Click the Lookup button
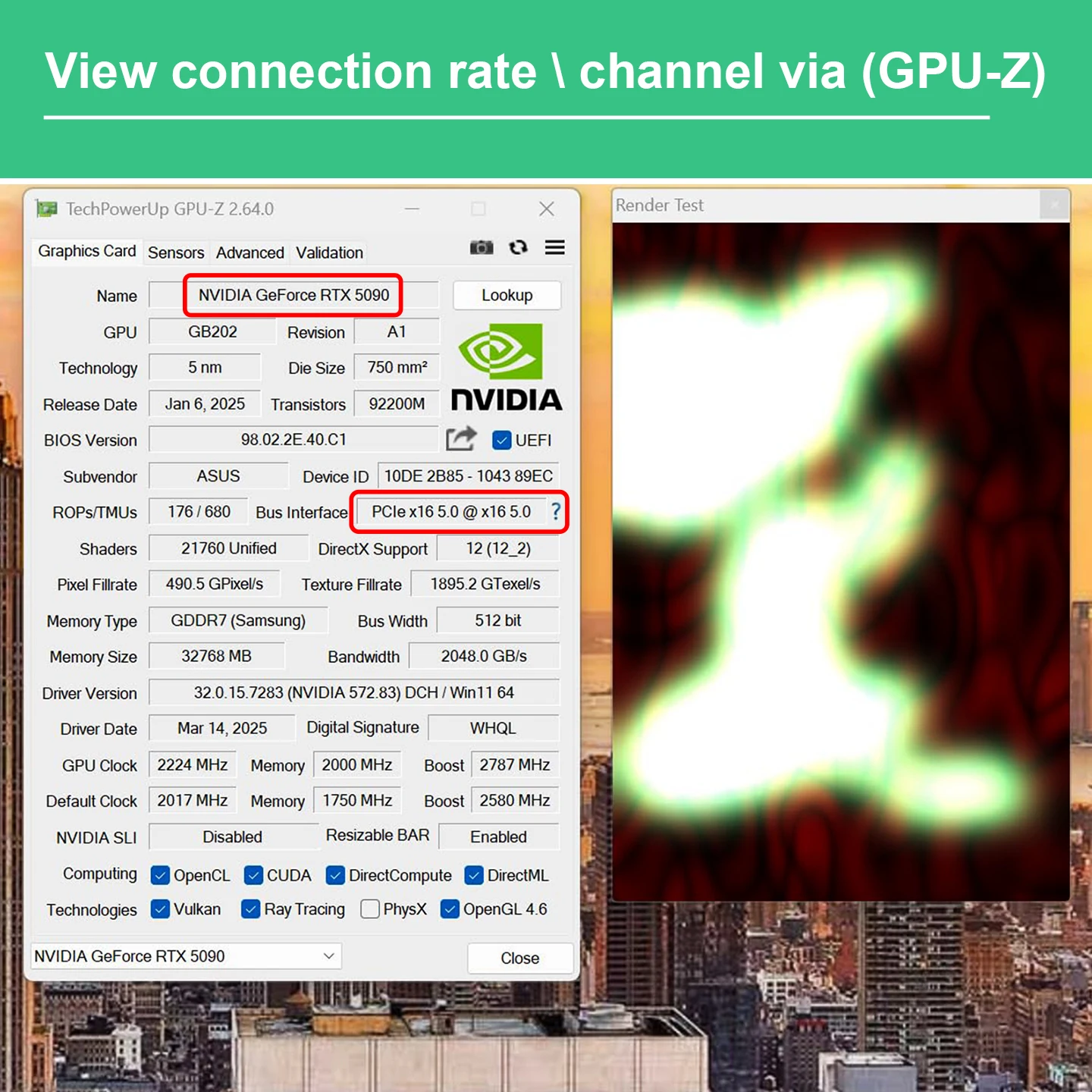This screenshot has height=1092, width=1092. click(x=507, y=295)
